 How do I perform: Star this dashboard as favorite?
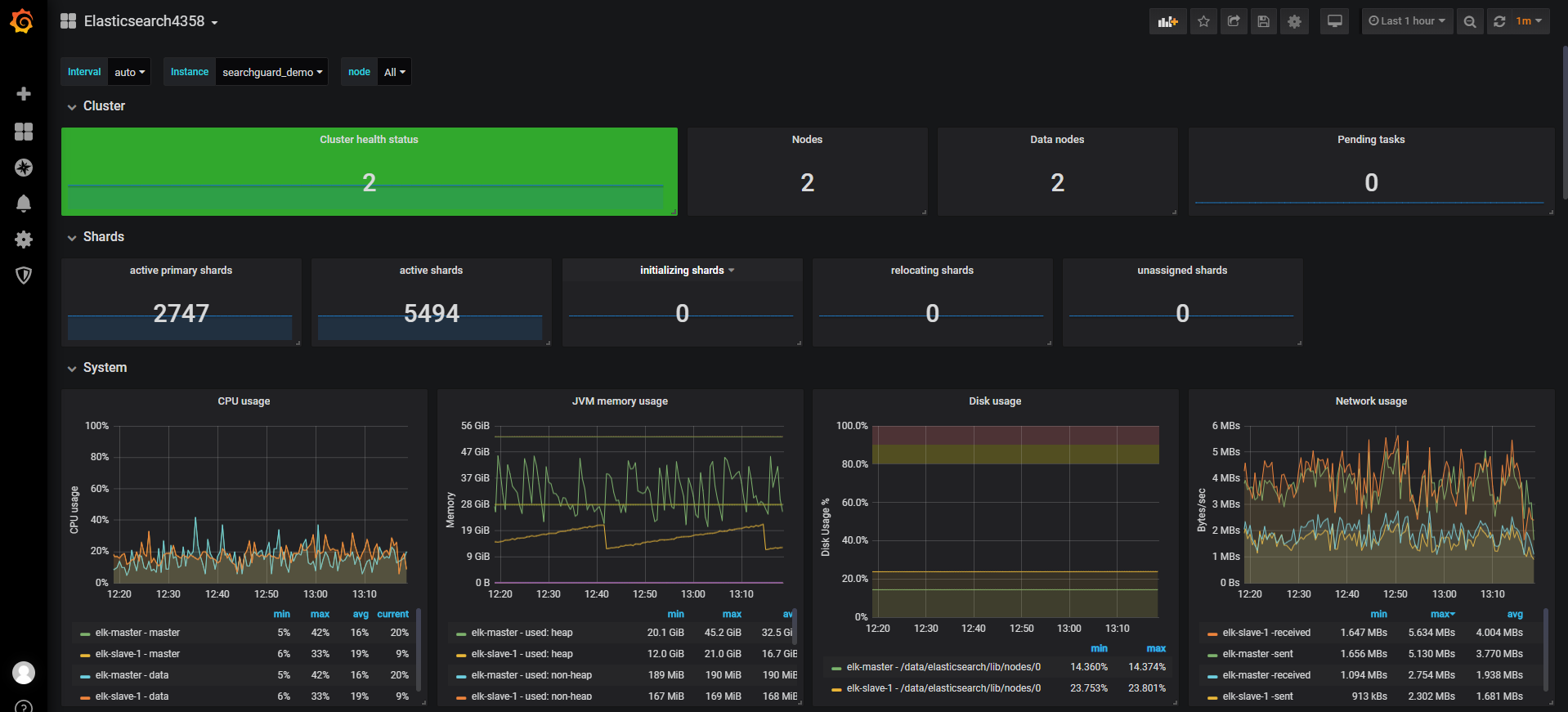[1203, 21]
